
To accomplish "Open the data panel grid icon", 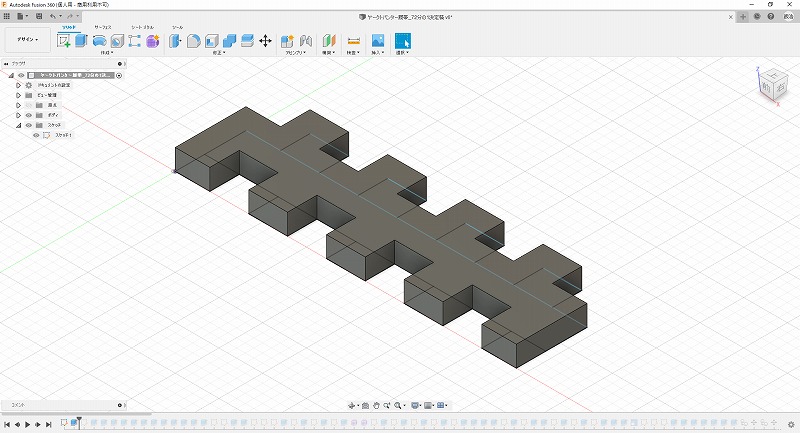I will 7,17.
